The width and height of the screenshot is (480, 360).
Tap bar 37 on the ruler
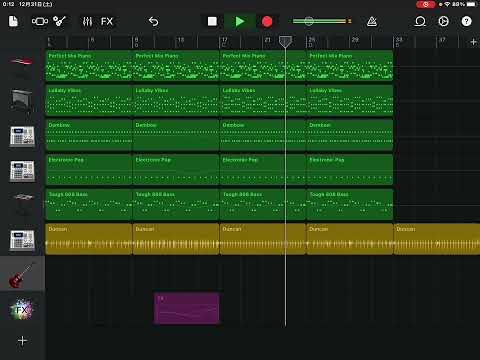click(442, 40)
